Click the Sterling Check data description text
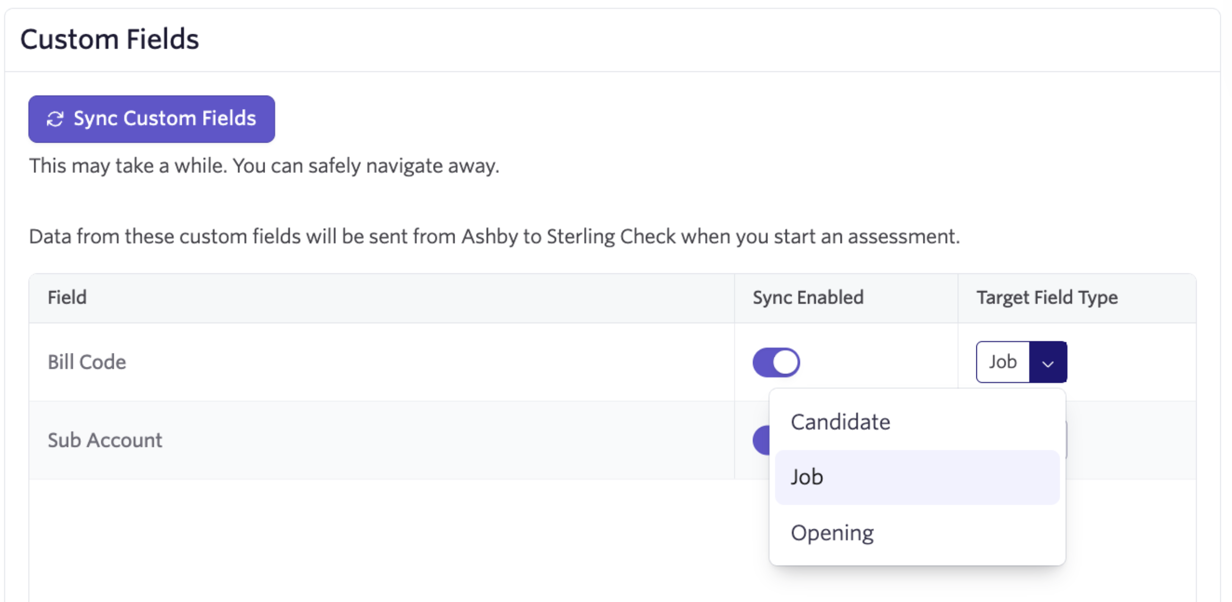The image size is (1232, 602). (x=494, y=238)
